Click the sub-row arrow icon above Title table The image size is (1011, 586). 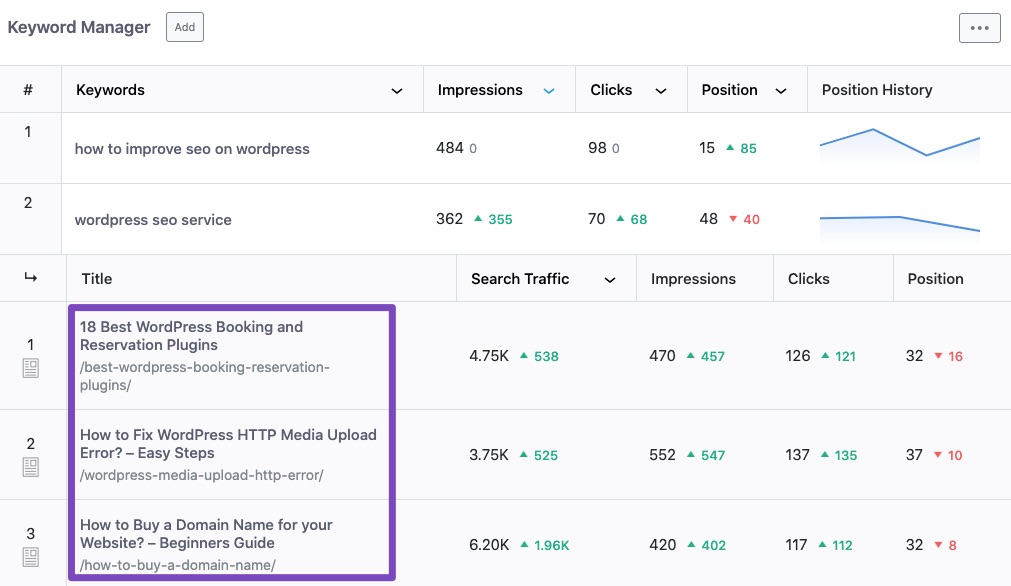[30, 278]
